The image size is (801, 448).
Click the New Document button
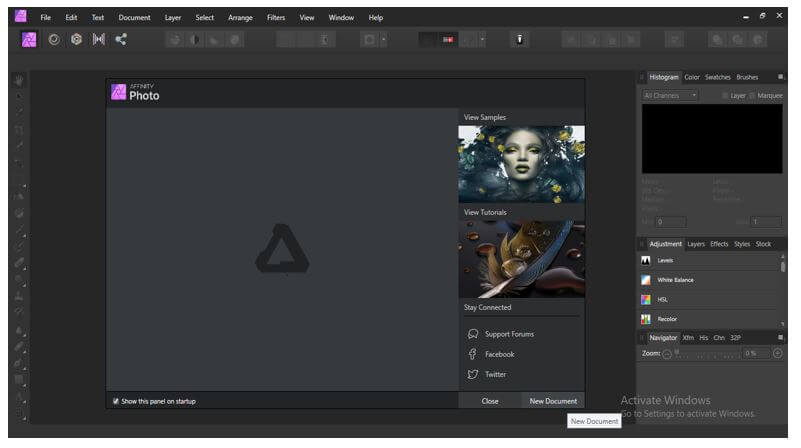click(553, 401)
